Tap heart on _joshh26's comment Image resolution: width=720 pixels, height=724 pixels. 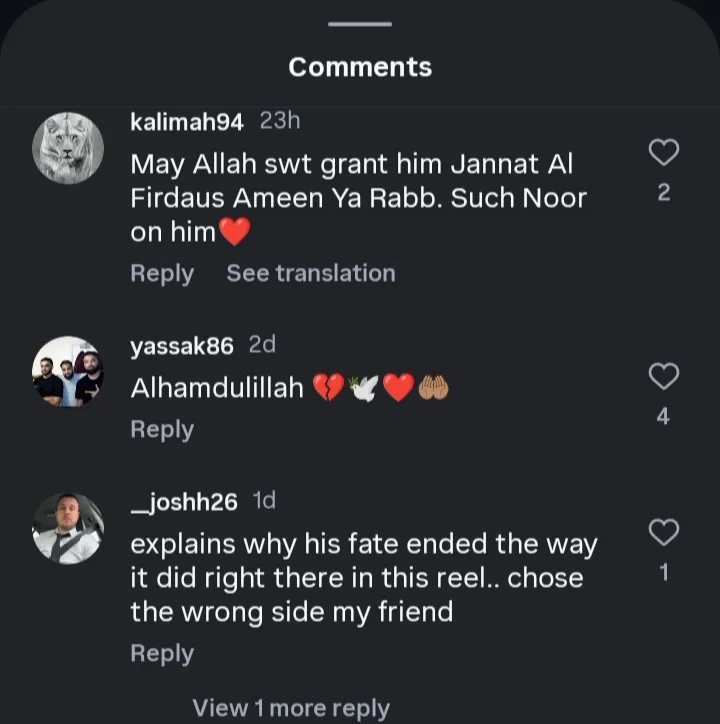pyautogui.click(x=664, y=532)
